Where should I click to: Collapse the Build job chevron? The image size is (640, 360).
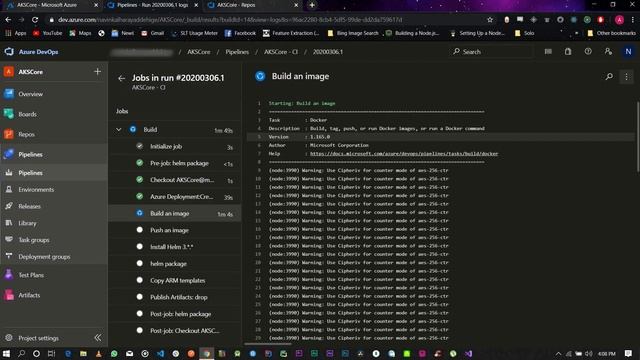point(118,130)
